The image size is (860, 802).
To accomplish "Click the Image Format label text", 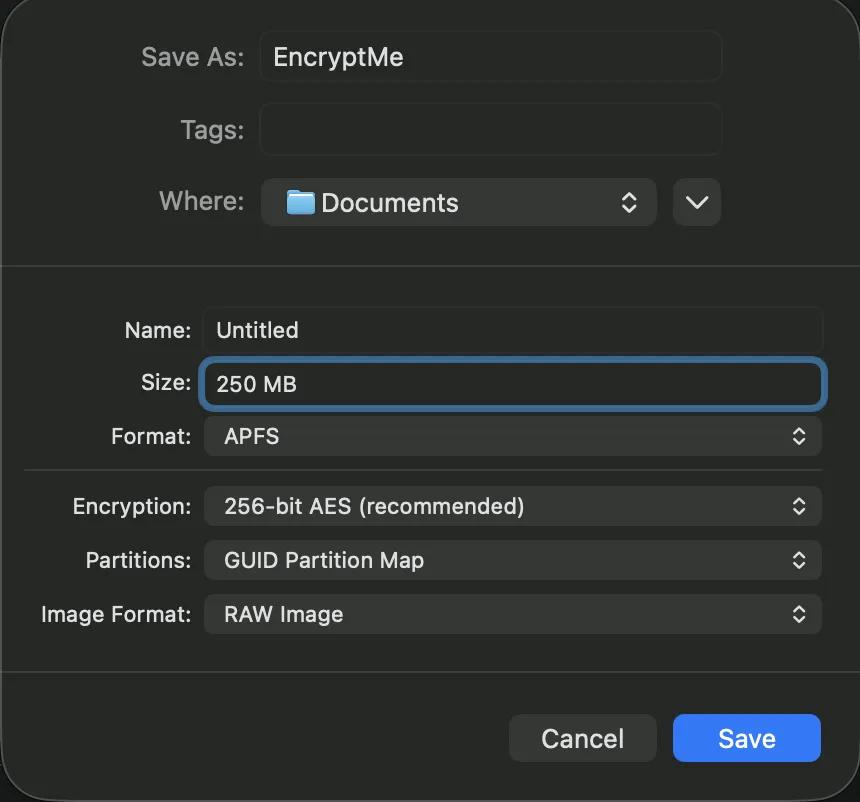I will click(x=116, y=614).
